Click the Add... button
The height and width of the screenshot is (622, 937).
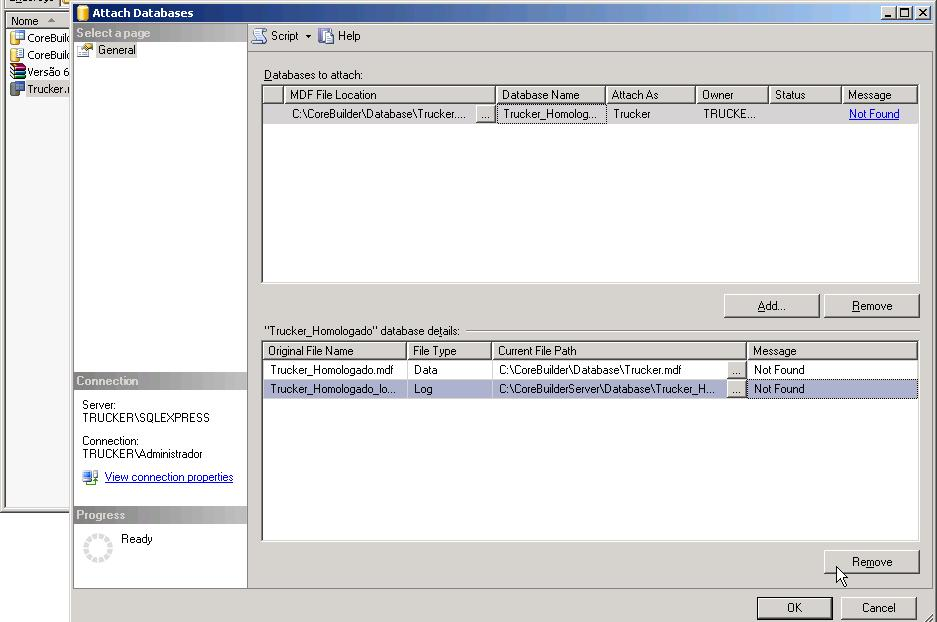[771, 306]
